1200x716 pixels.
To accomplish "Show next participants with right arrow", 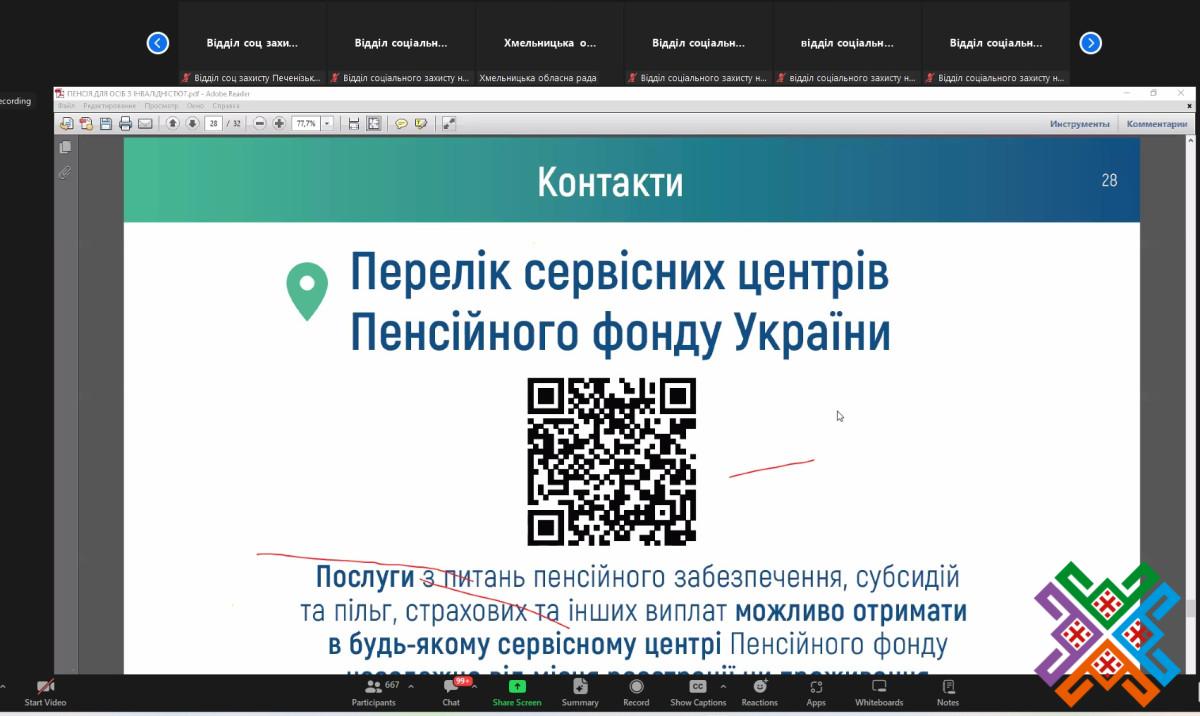I will [x=1091, y=43].
